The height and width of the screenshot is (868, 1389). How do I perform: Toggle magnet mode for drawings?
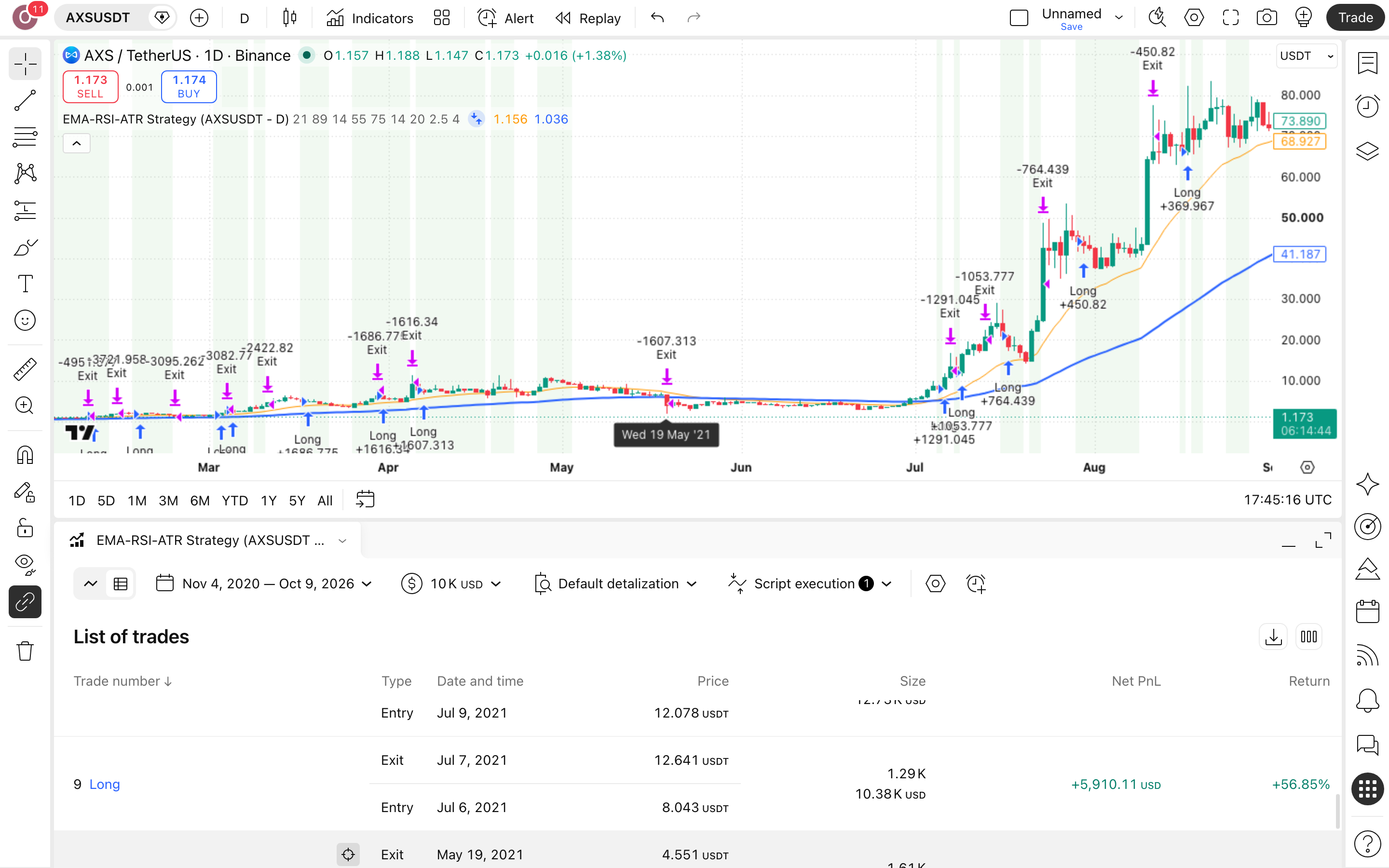pyautogui.click(x=25, y=455)
